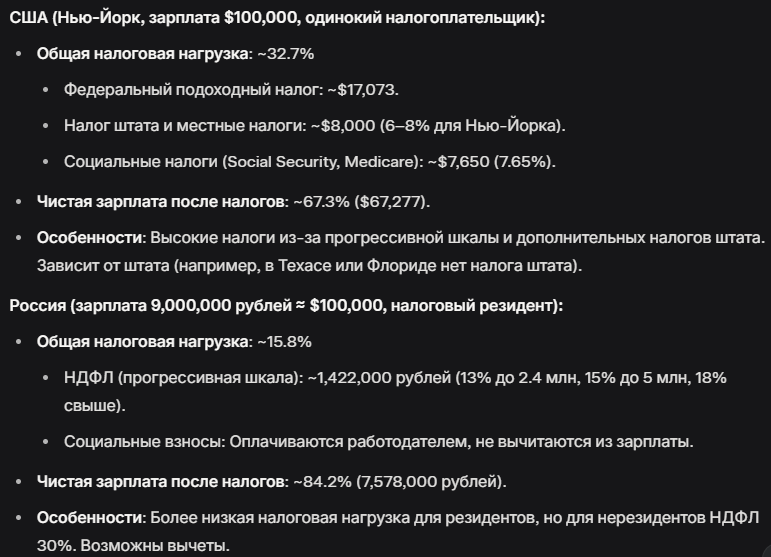Click the ~1,422,000 рублей amount
Viewport: 771px width, 557px height.
coord(379,378)
